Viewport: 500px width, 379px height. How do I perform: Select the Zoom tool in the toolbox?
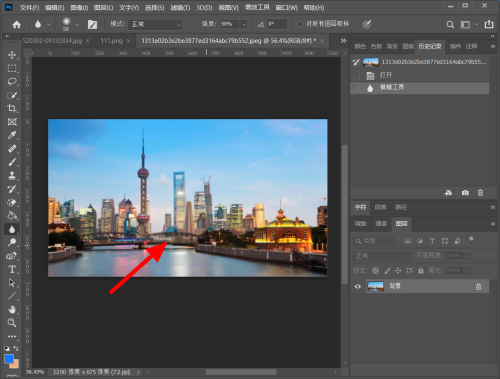coord(12,323)
